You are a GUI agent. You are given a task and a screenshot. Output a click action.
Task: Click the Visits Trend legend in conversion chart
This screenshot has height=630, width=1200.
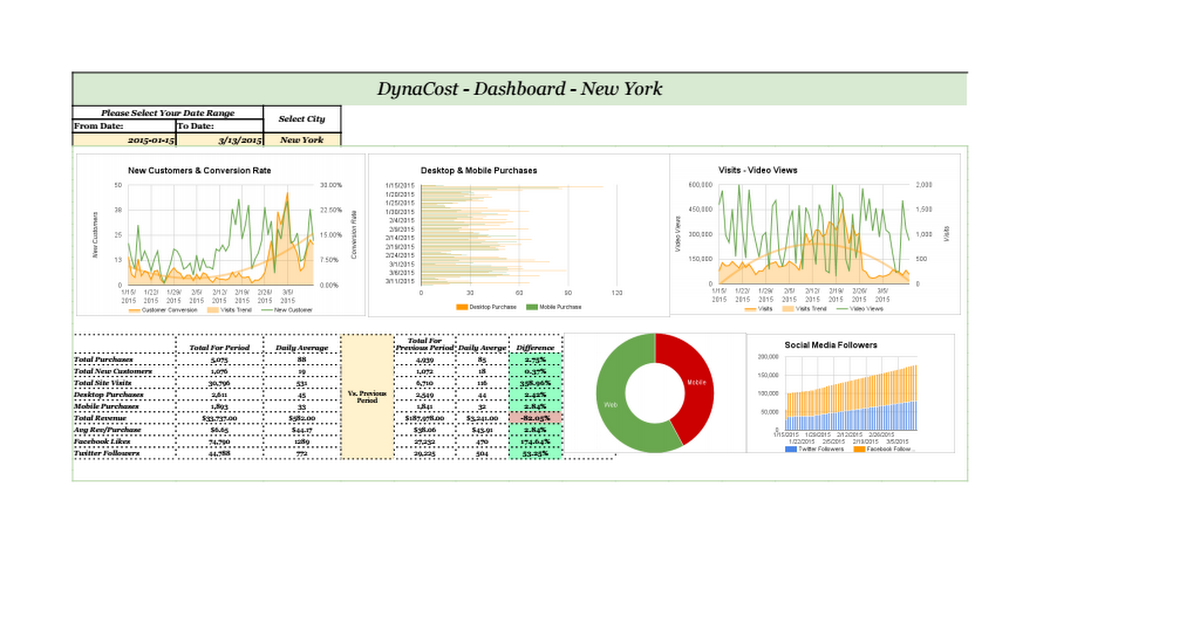(x=228, y=309)
